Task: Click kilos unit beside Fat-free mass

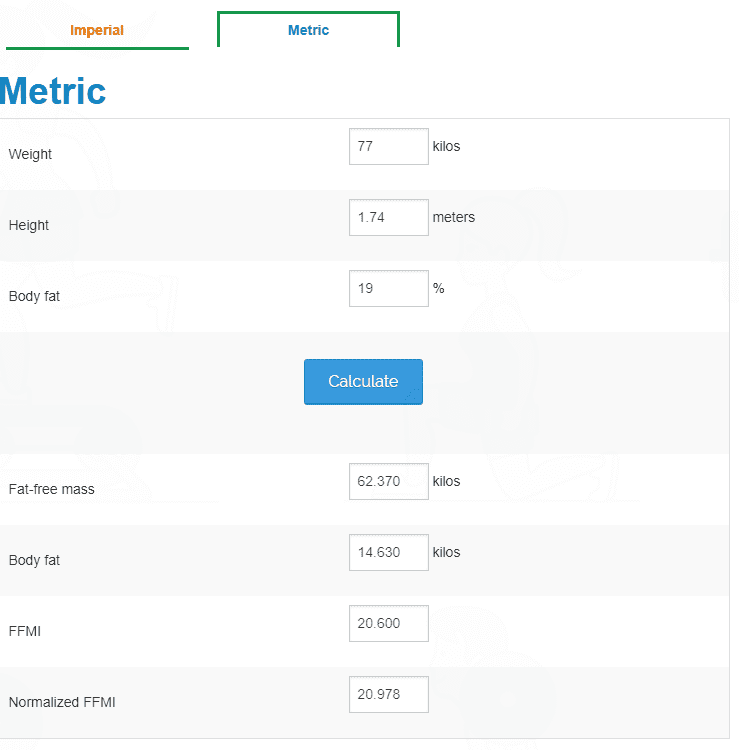Action: (446, 481)
